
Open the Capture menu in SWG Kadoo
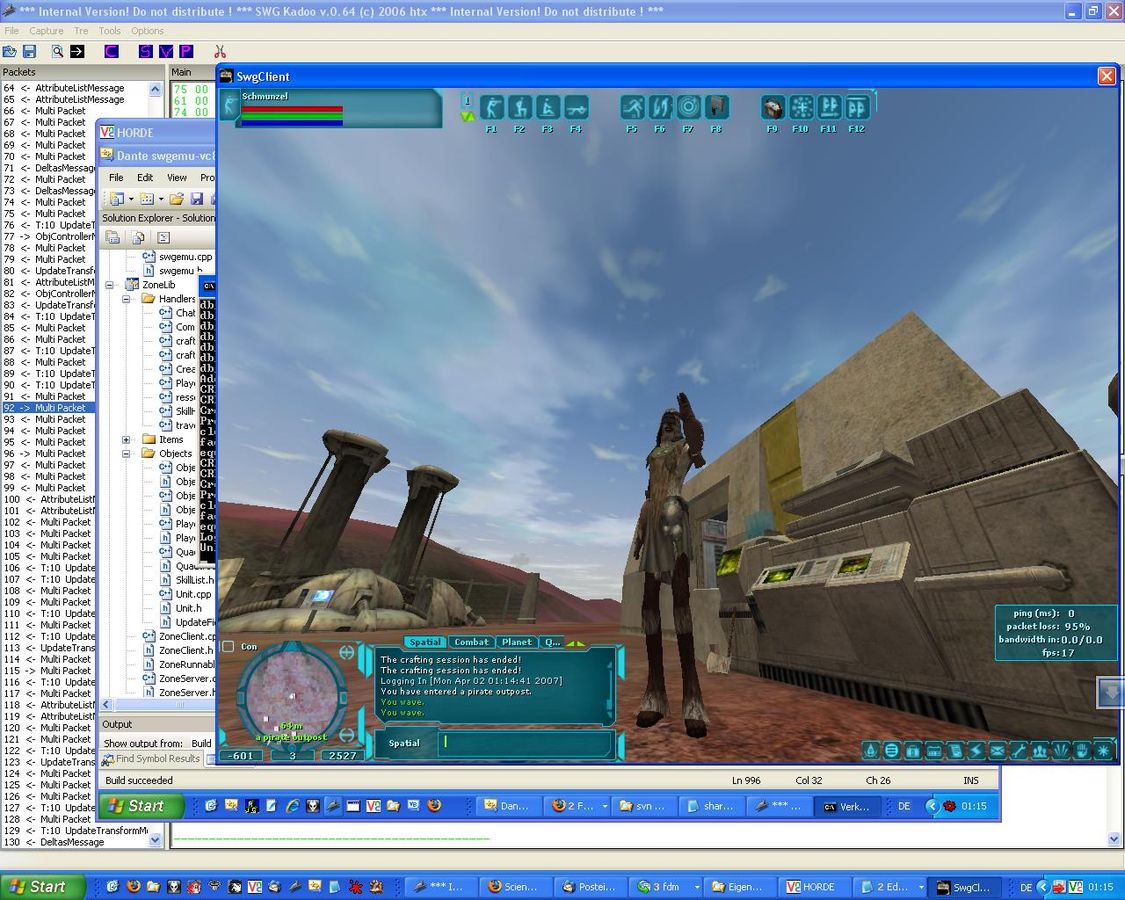coord(46,31)
